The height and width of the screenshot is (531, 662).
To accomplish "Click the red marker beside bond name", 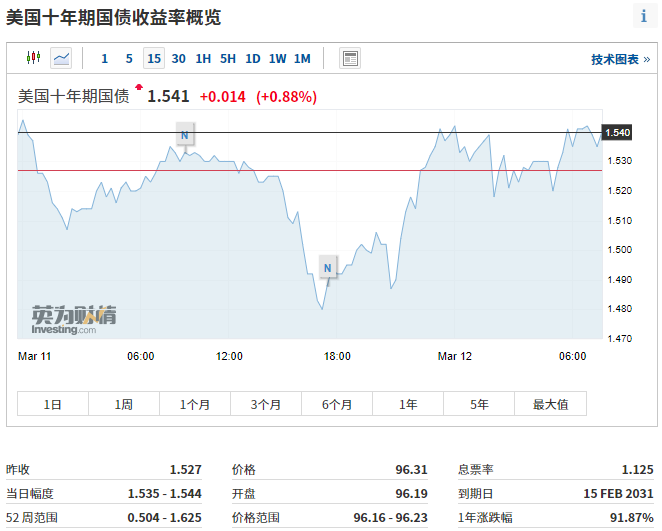I will point(138,88).
